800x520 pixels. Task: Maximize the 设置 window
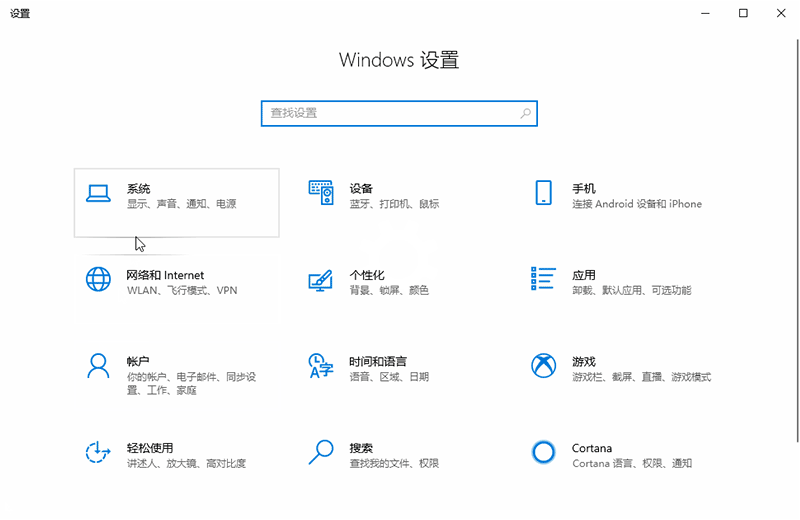743,14
